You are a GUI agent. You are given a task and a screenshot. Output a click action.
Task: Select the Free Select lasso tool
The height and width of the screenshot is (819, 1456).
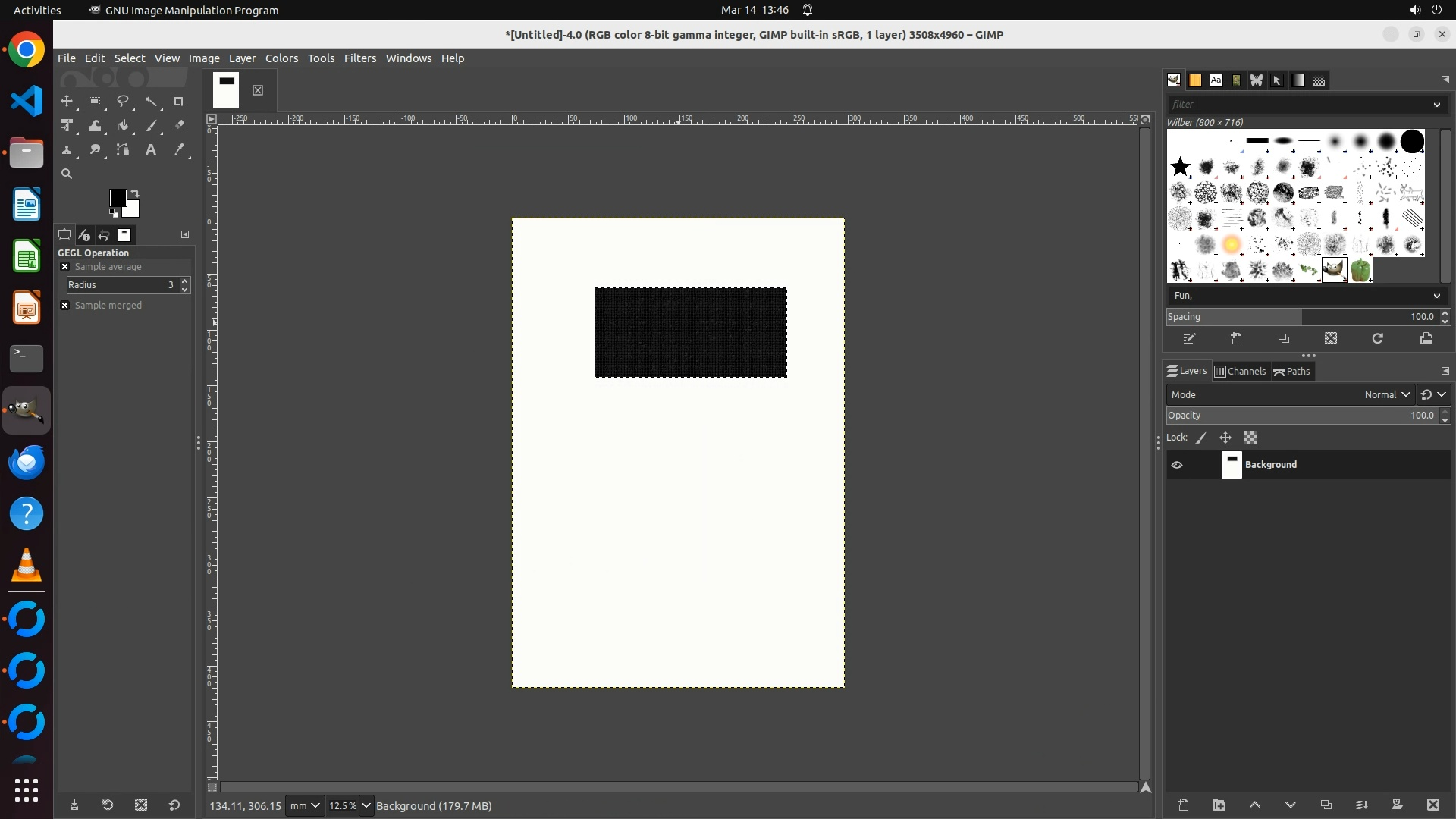click(123, 101)
